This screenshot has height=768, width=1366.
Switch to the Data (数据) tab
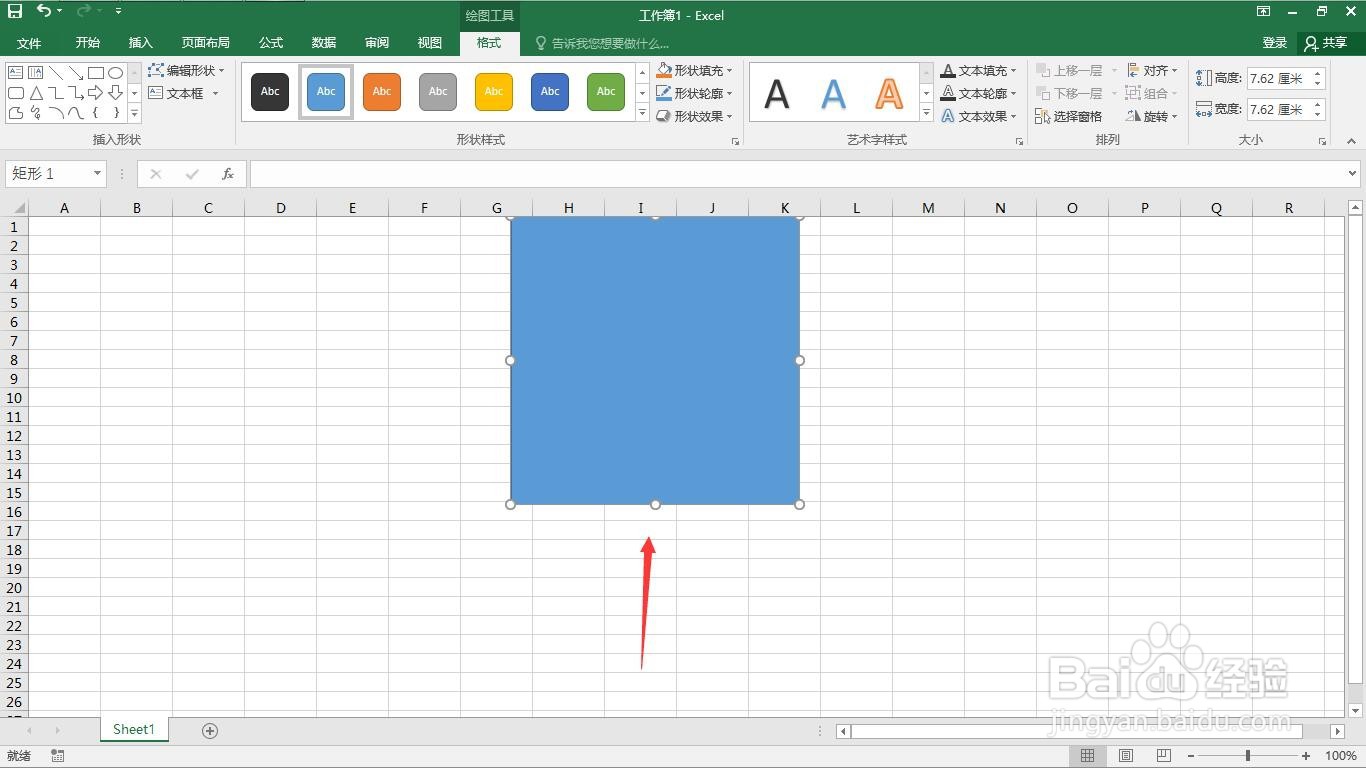tap(324, 43)
